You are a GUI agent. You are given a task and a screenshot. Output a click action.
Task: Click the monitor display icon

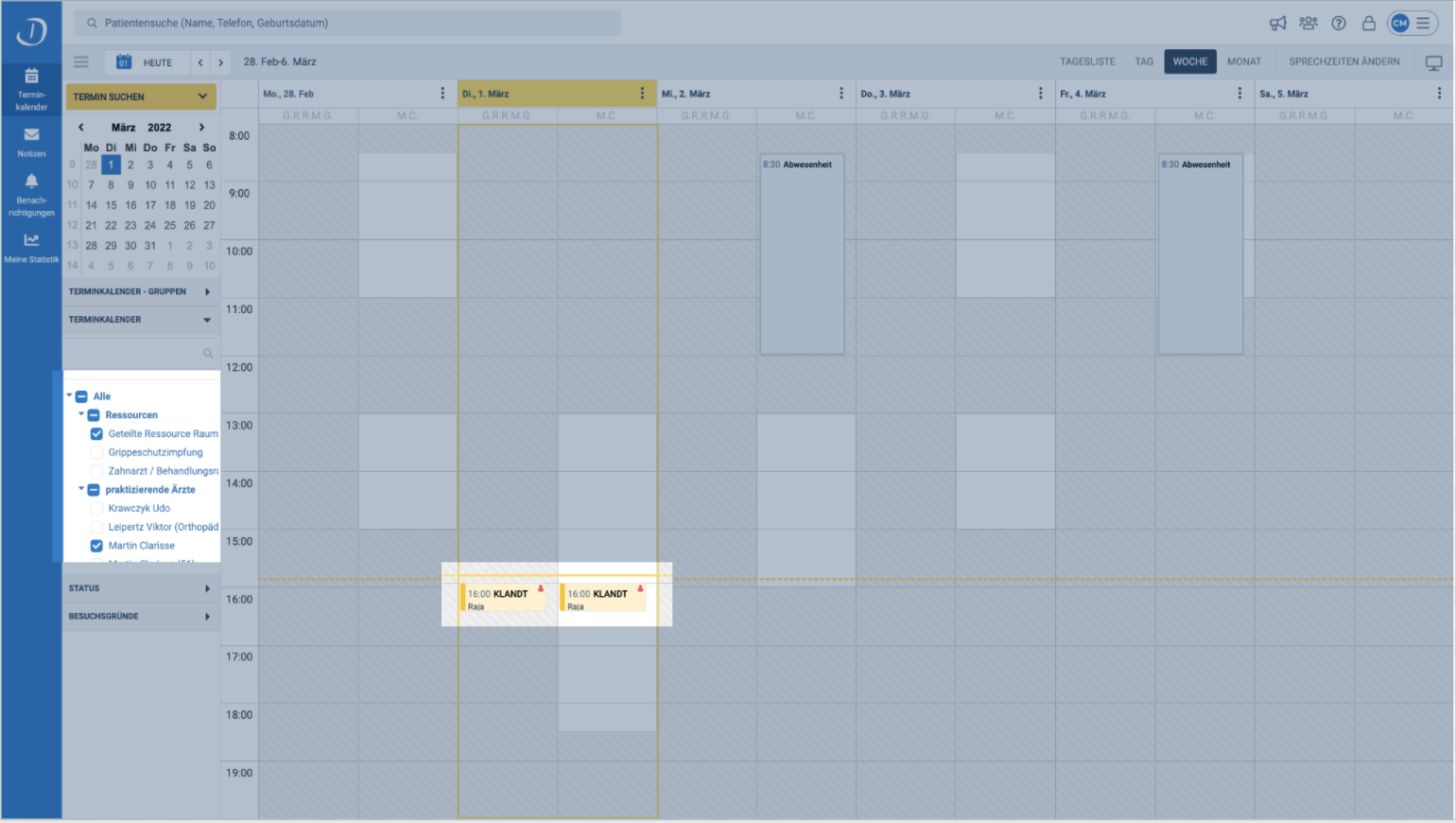point(1433,62)
